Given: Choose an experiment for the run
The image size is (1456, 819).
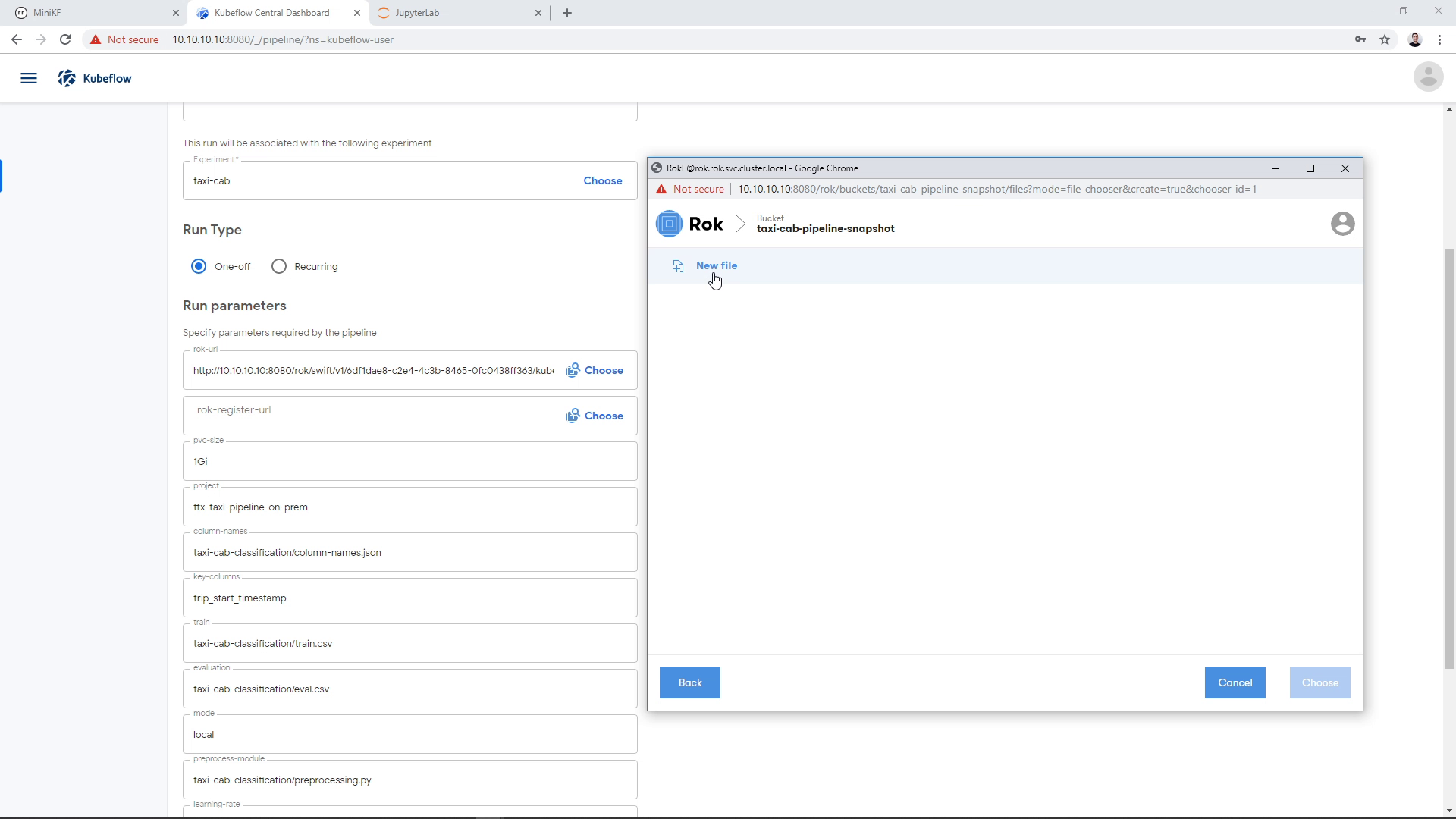Looking at the screenshot, I should tap(603, 180).
